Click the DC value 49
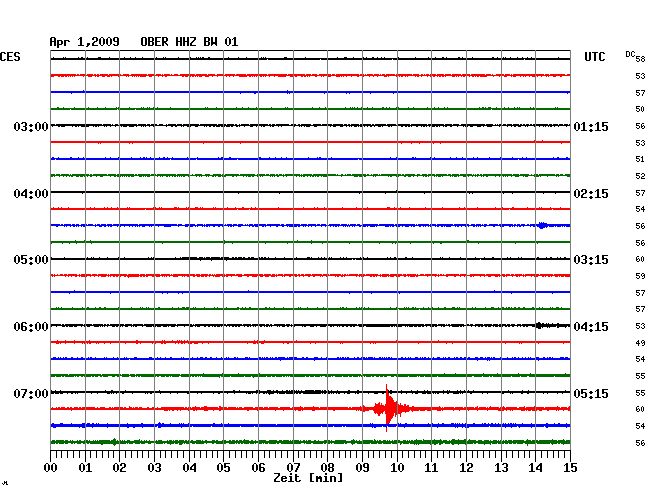Viewport: 650px width, 494px height. point(640,343)
